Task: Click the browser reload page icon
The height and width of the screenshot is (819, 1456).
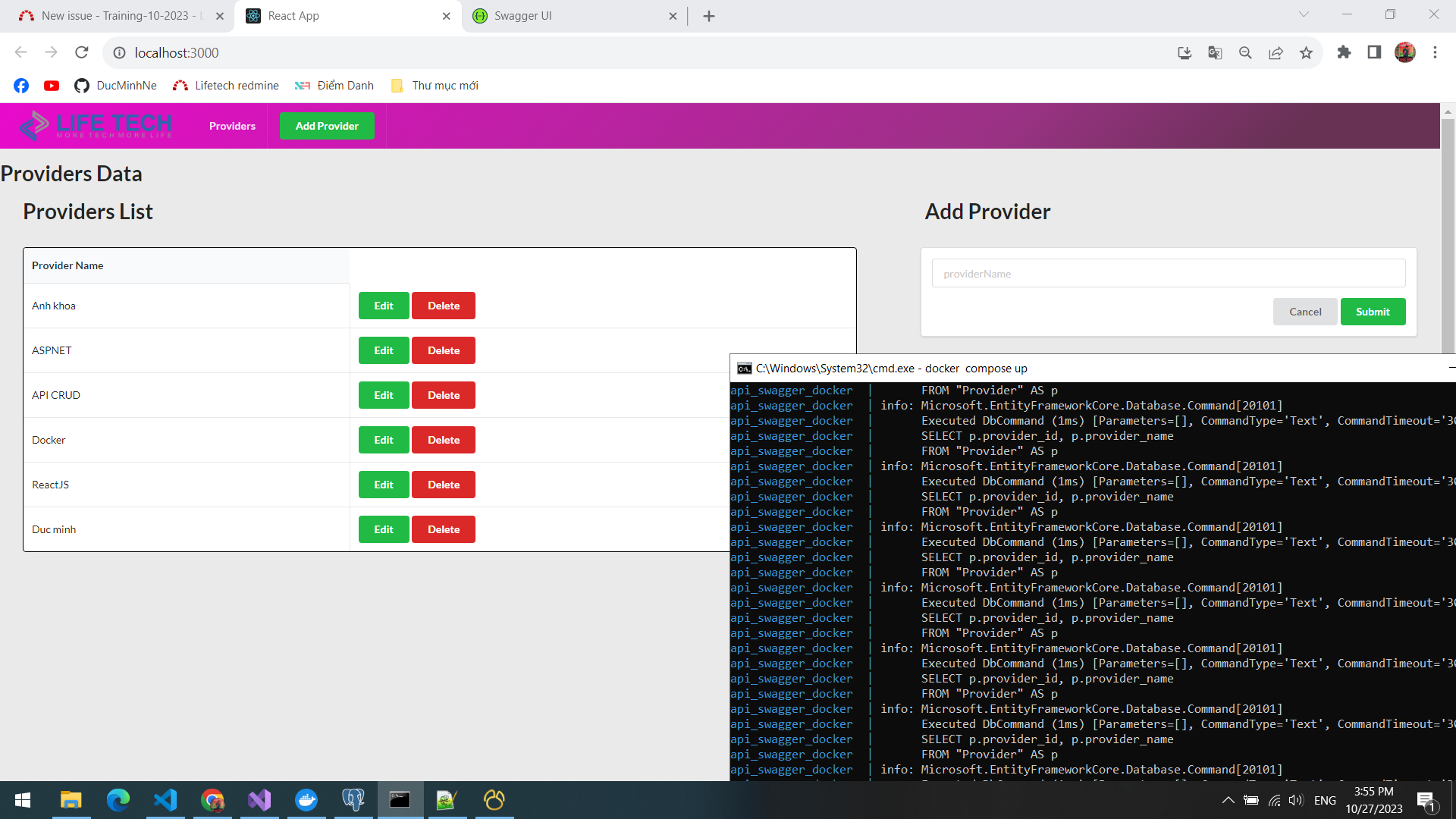Action: [x=82, y=52]
